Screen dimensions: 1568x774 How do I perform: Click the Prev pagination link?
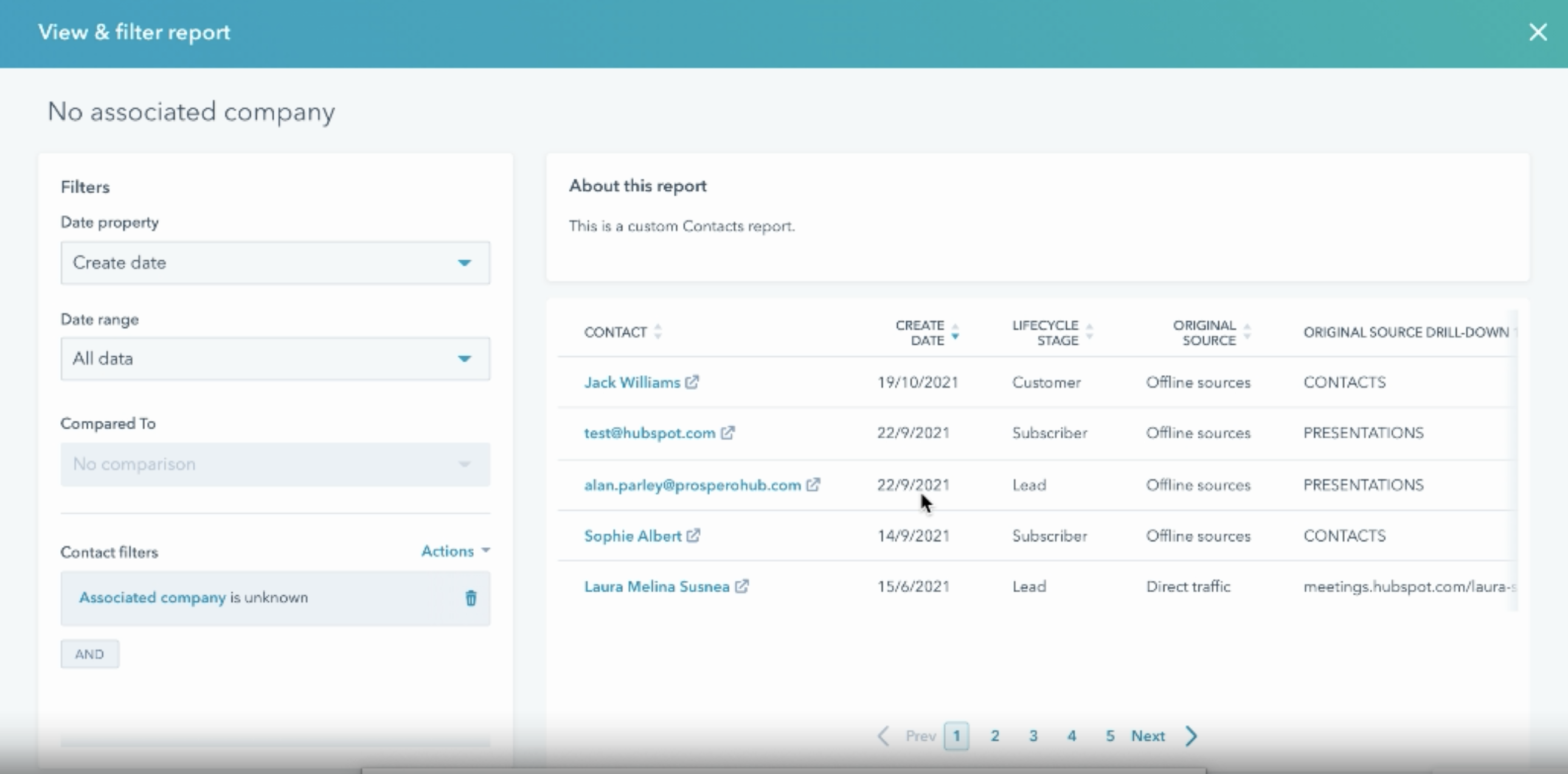(x=920, y=736)
